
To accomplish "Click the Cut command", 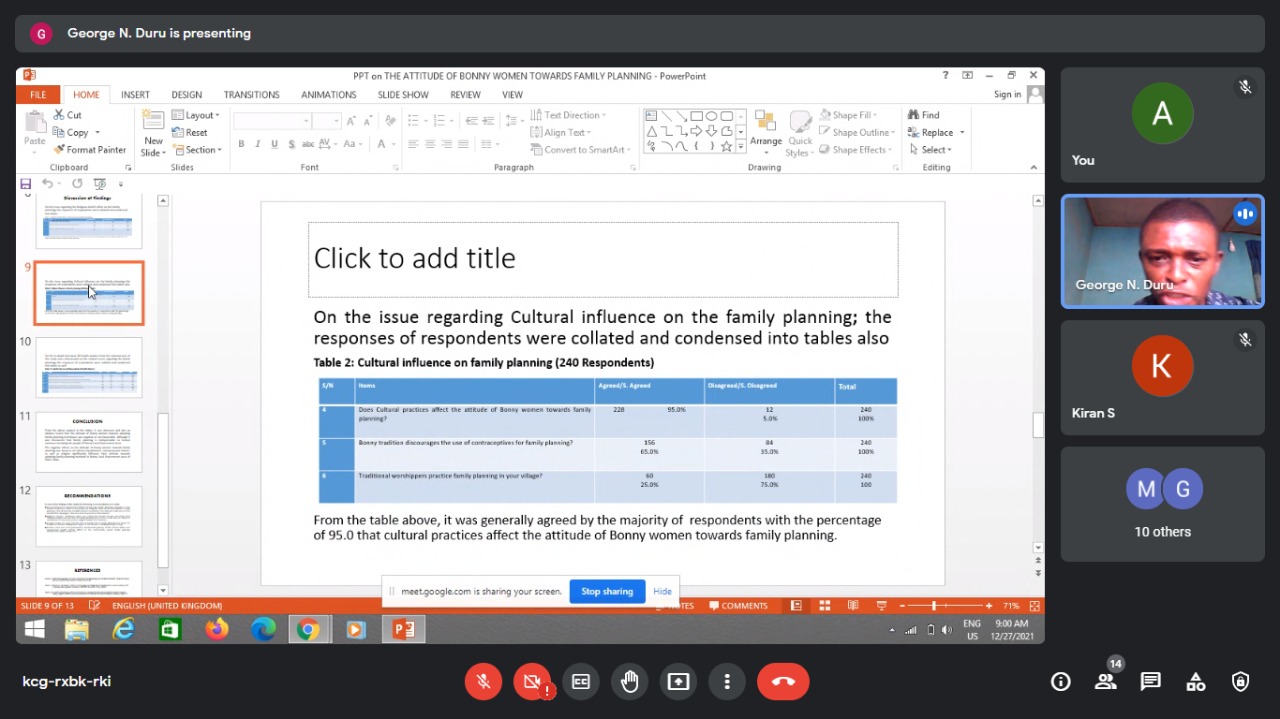I will tap(68, 115).
